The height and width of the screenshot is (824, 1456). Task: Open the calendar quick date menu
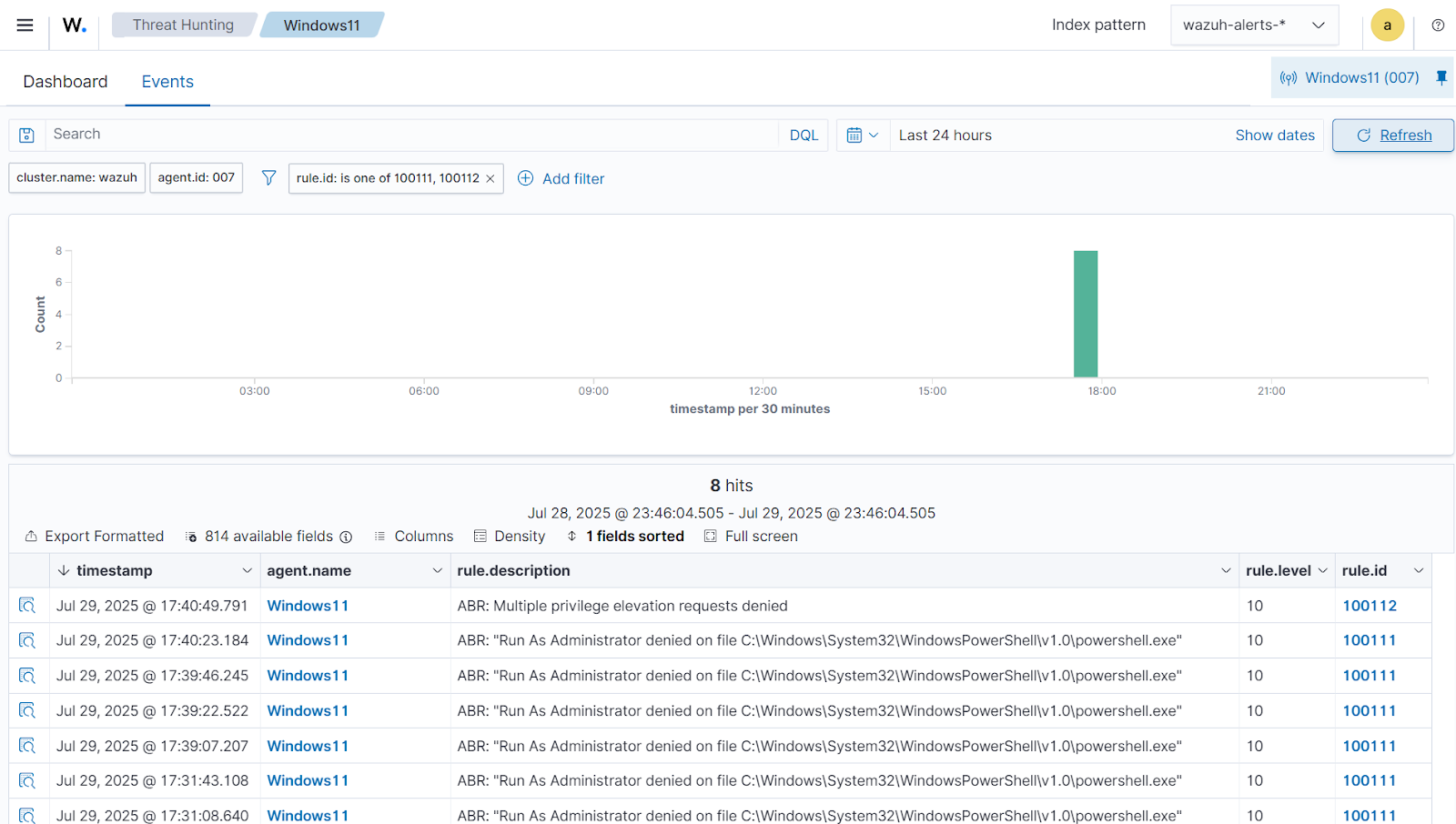click(862, 136)
